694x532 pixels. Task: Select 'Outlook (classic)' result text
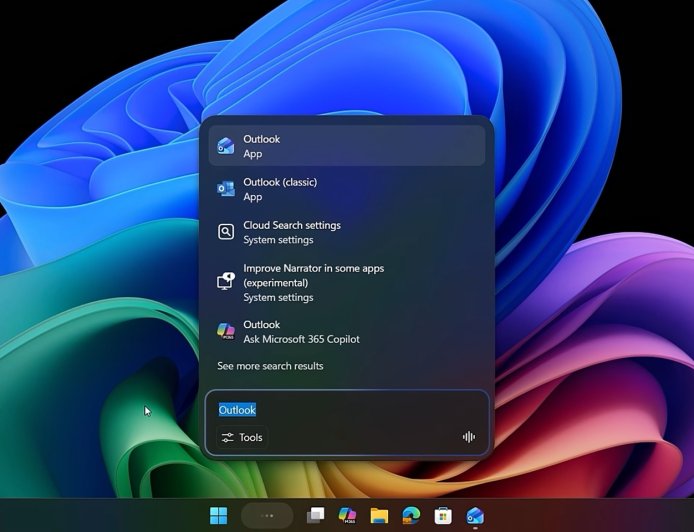(x=280, y=182)
